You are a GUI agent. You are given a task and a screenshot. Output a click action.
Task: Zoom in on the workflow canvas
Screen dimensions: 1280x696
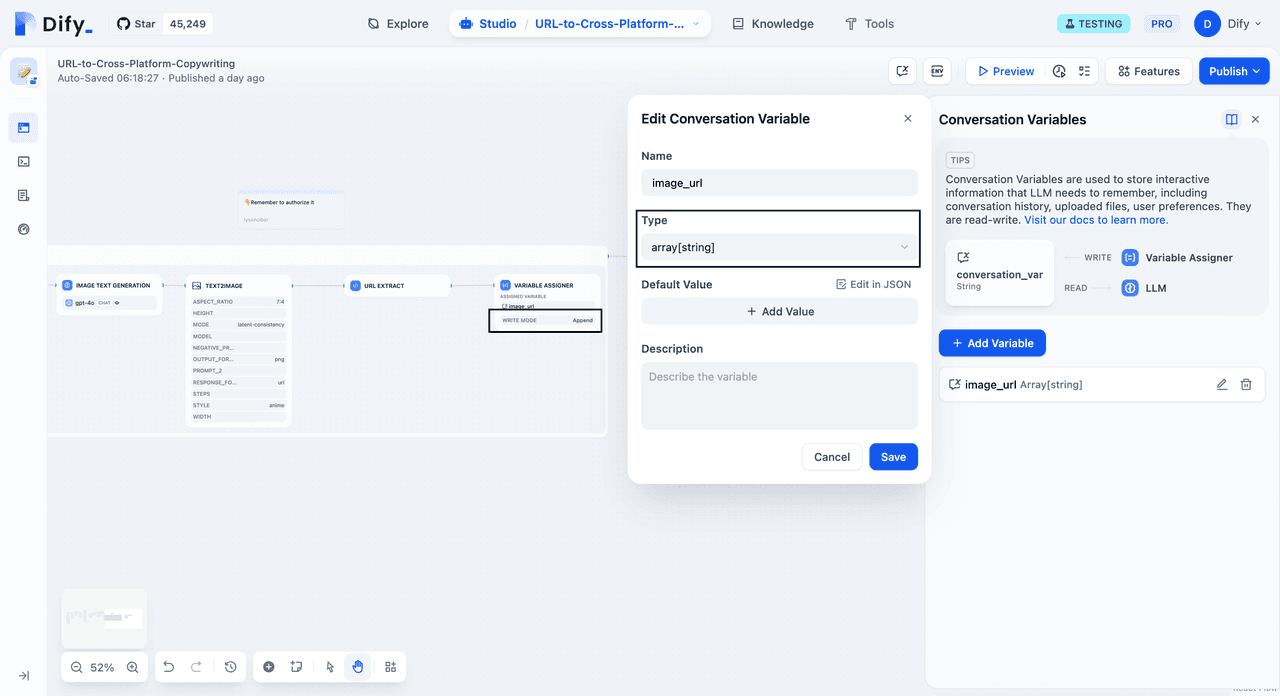point(132,667)
